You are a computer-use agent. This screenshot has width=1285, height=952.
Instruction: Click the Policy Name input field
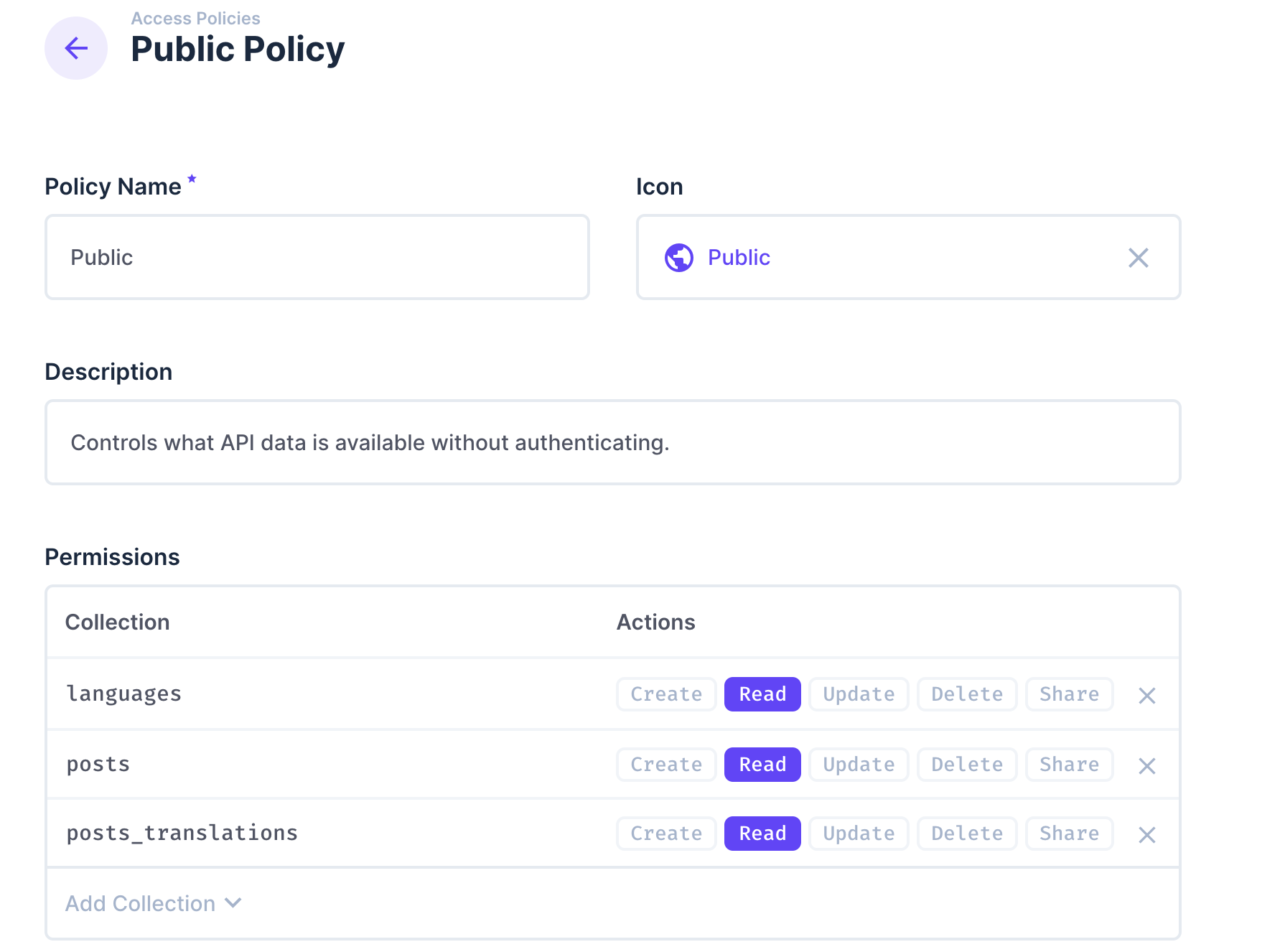(x=317, y=258)
